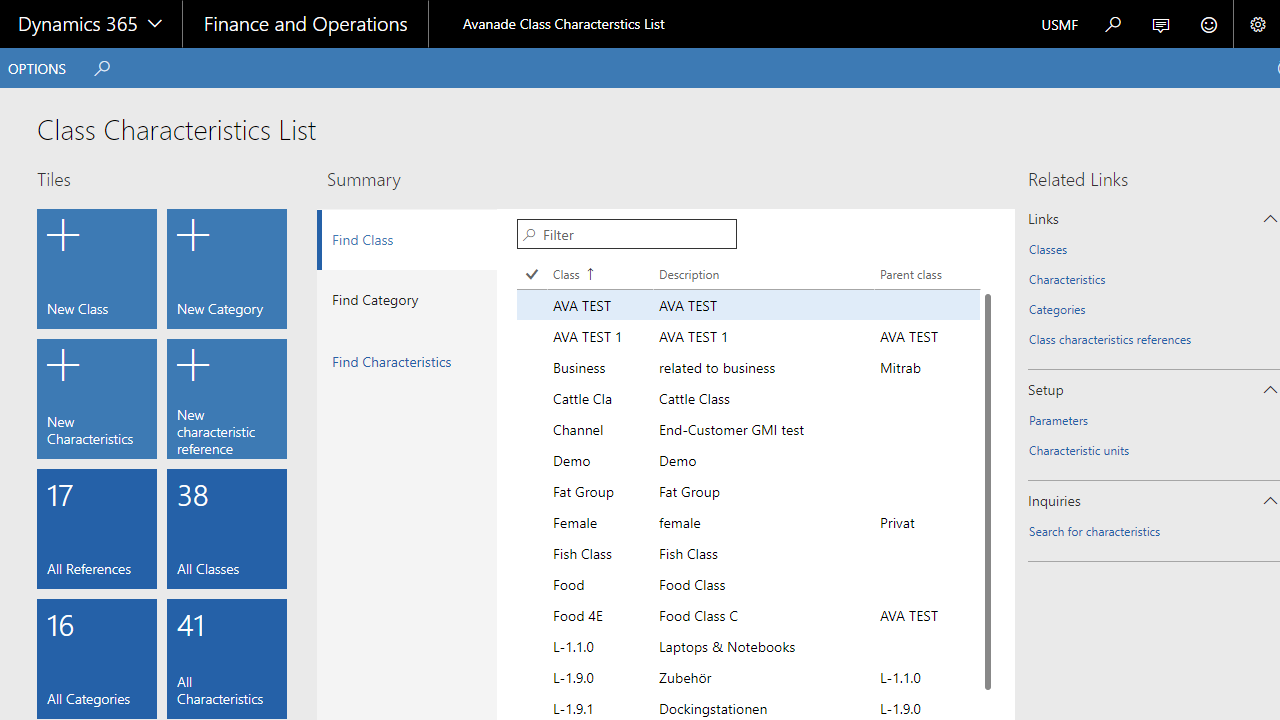Open the Dynamics 365 dropdown menu
The image size is (1280, 720).
click(x=90, y=24)
